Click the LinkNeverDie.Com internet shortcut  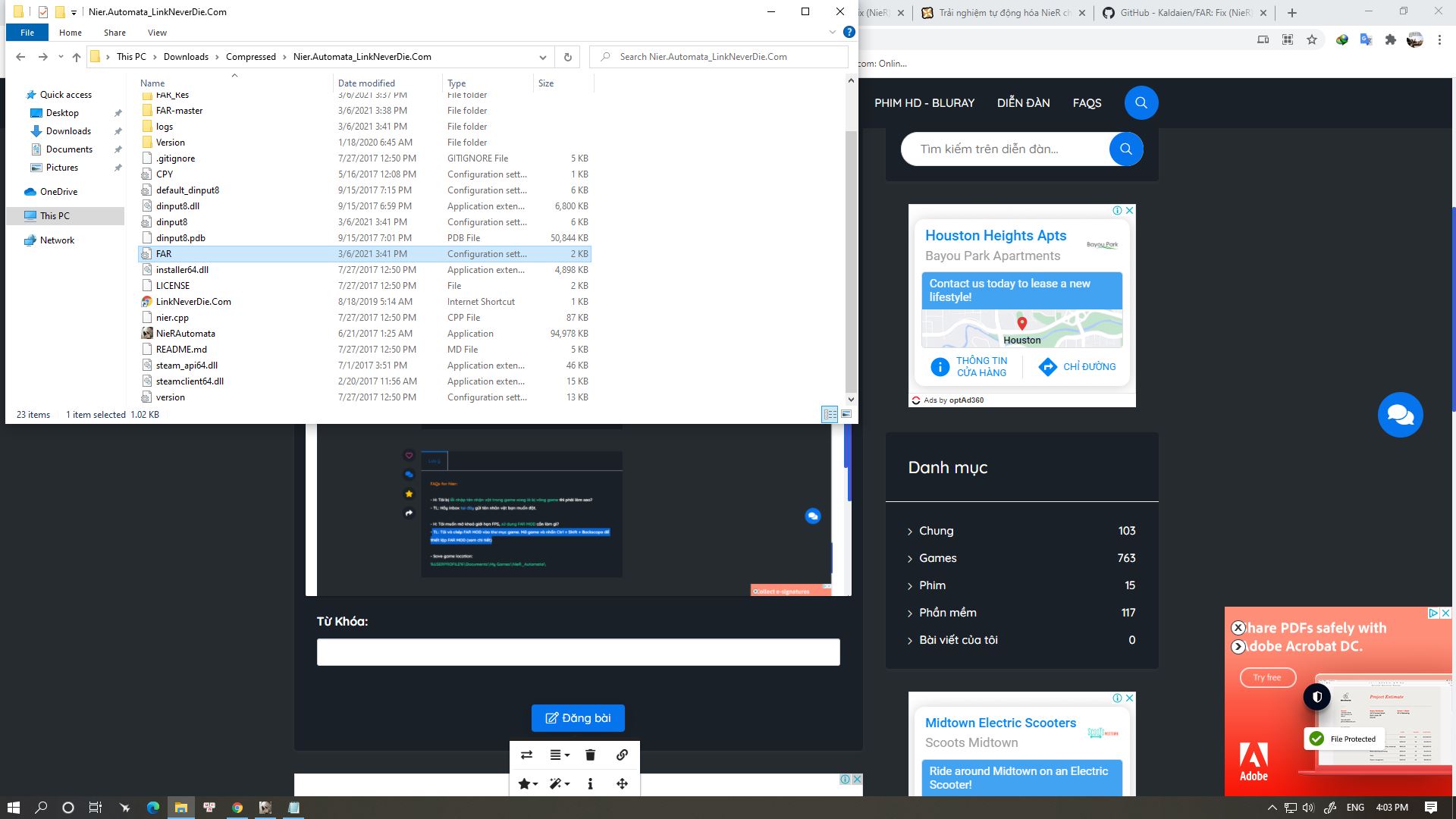pyautogui.click(x=194, y=301)
